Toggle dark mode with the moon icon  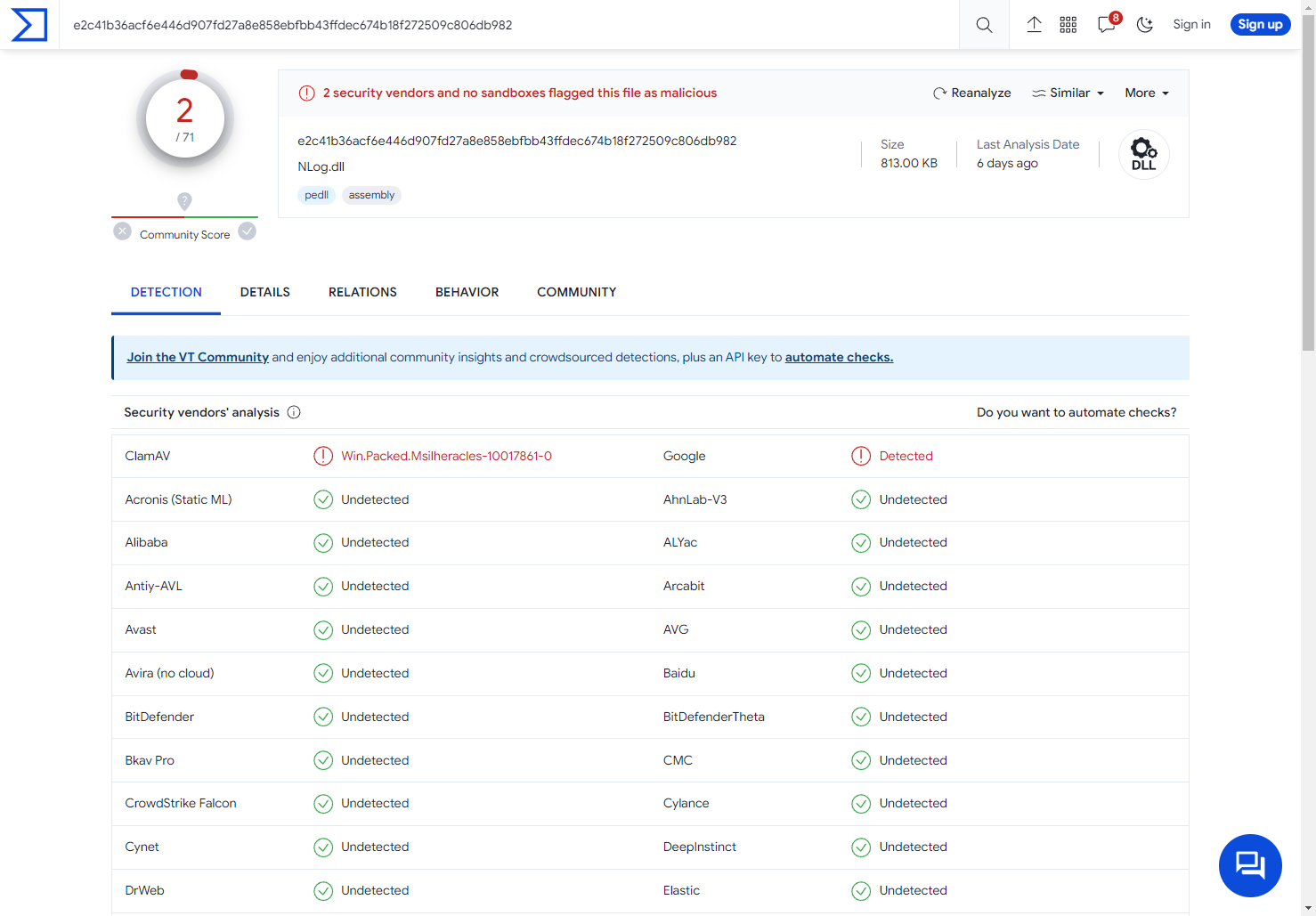click(1145, 24)
